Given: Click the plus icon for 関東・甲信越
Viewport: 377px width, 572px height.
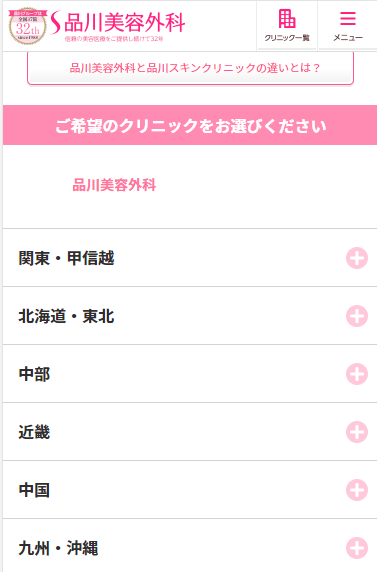Looking at the screenshot, I should tap(357, 258).
